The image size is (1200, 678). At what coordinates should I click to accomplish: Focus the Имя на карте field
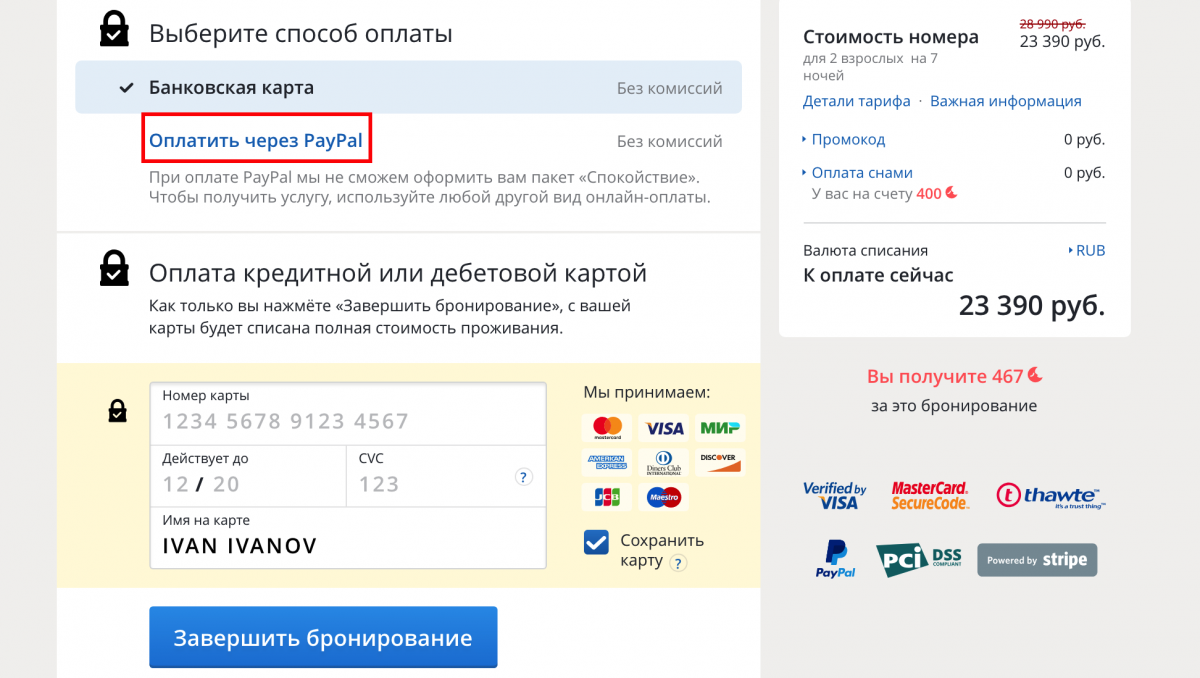pos(348,537)
